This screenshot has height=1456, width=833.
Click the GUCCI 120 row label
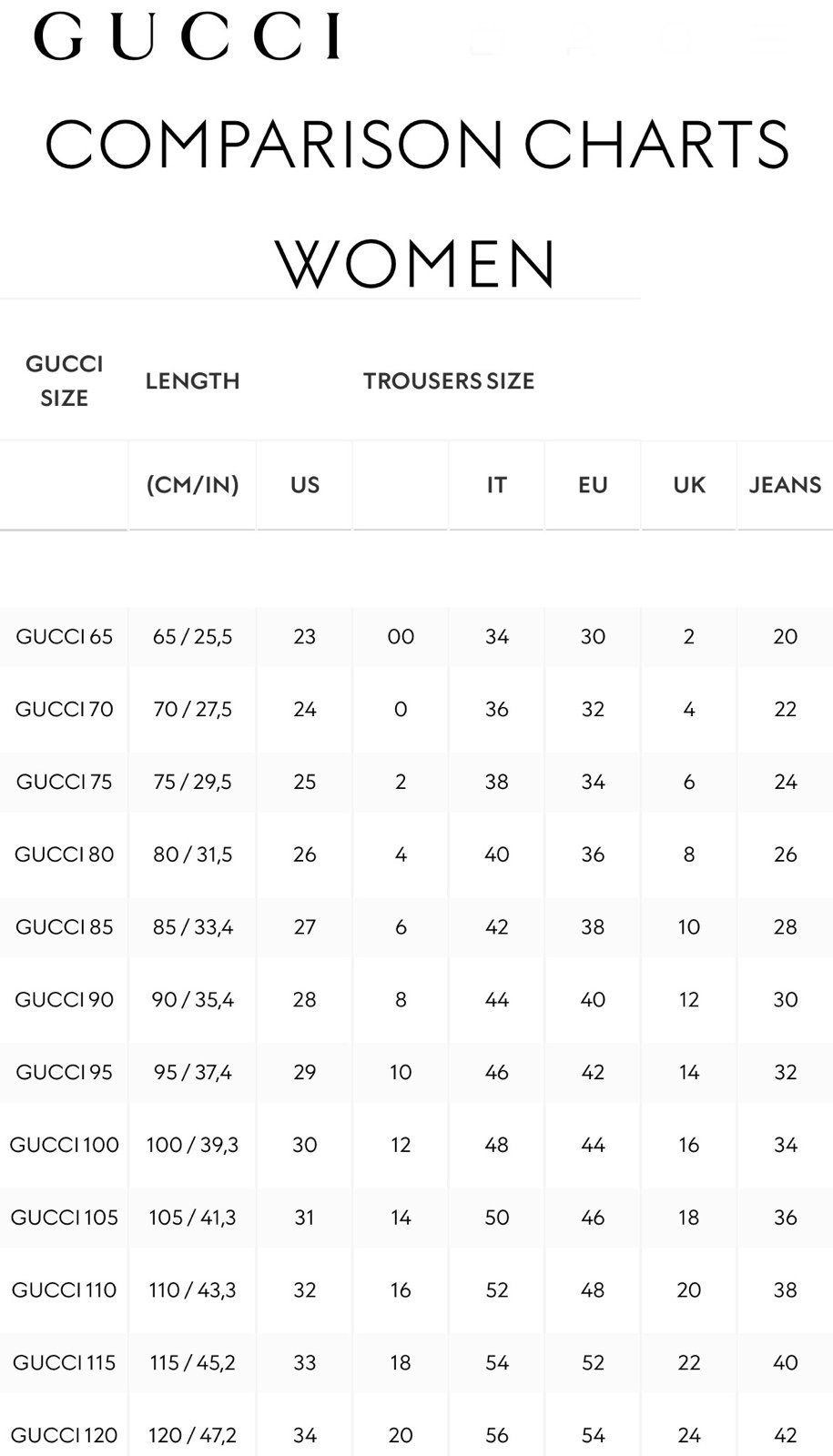[64, 1435]
